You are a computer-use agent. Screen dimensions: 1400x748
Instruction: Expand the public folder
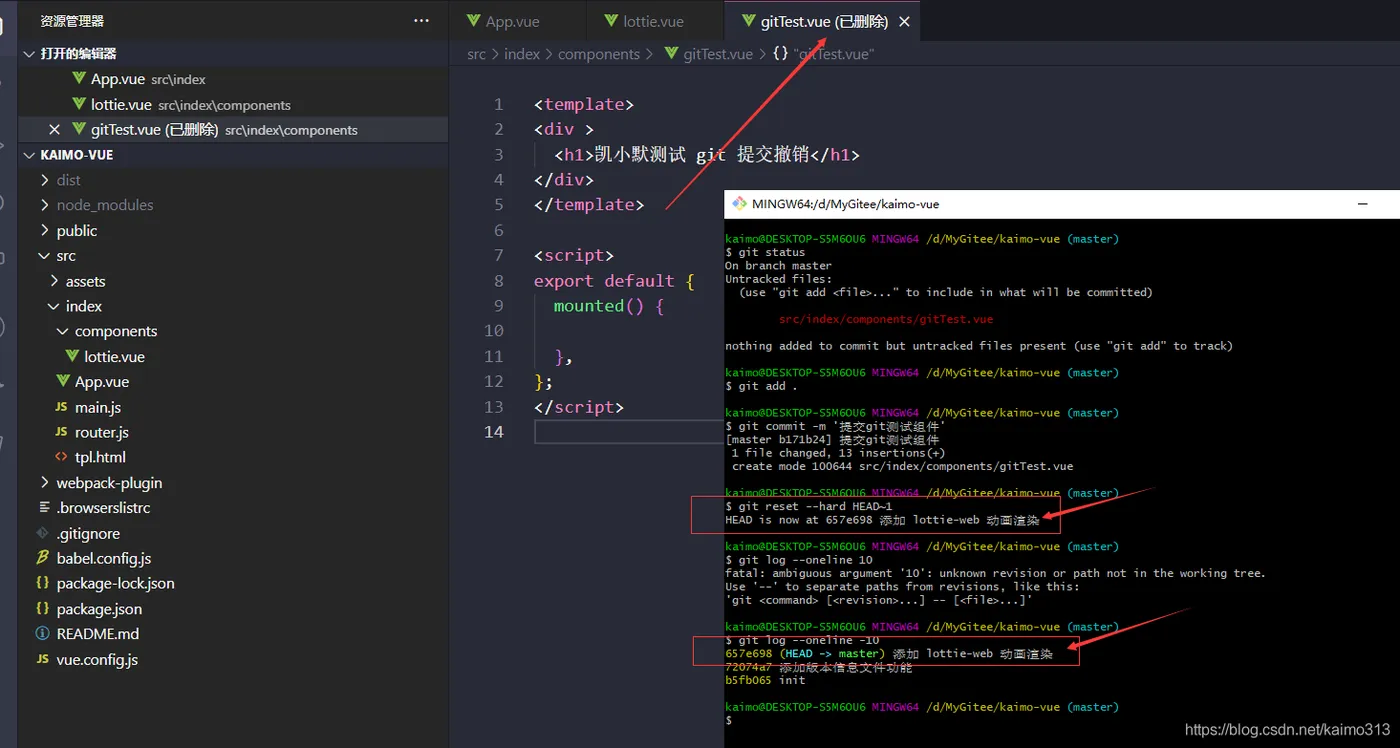coord(44,231)
